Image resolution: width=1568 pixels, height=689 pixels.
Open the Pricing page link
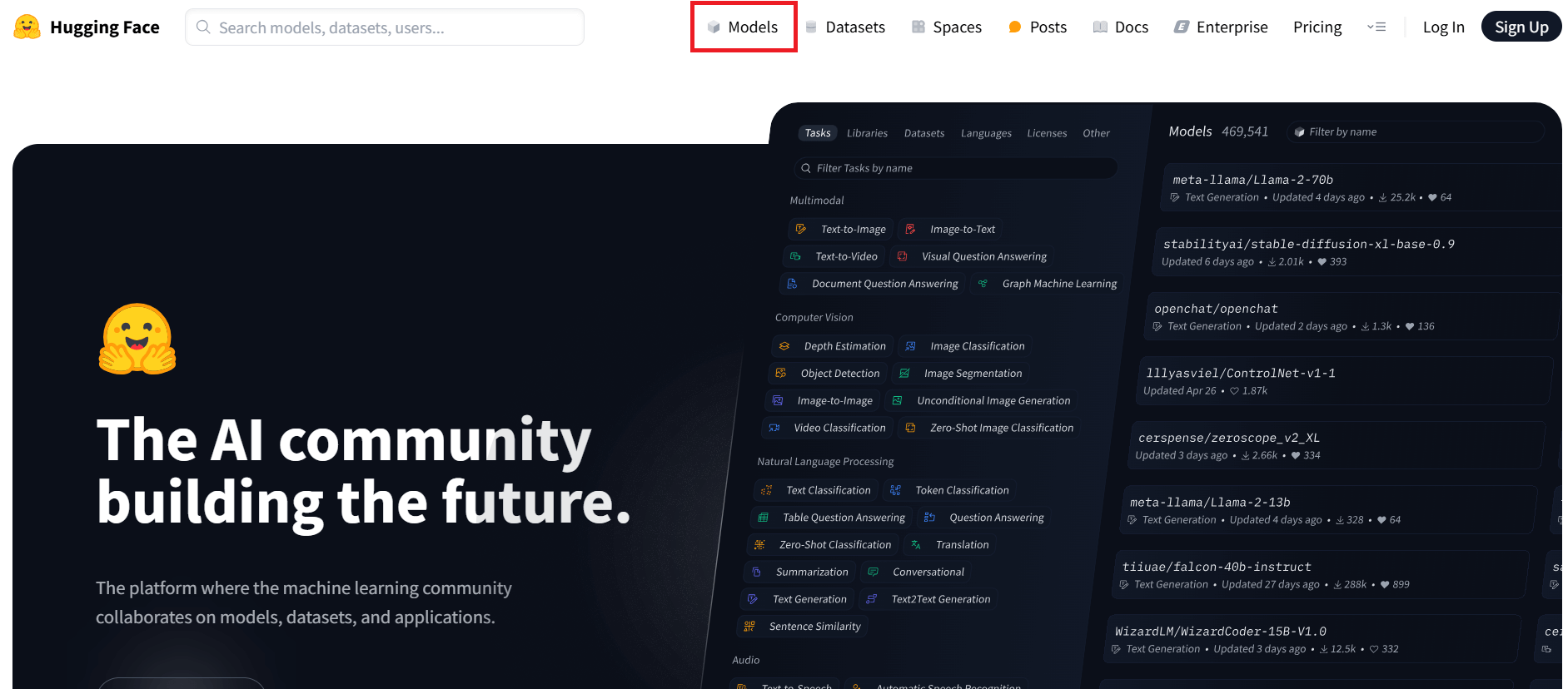click(1317, 27)
